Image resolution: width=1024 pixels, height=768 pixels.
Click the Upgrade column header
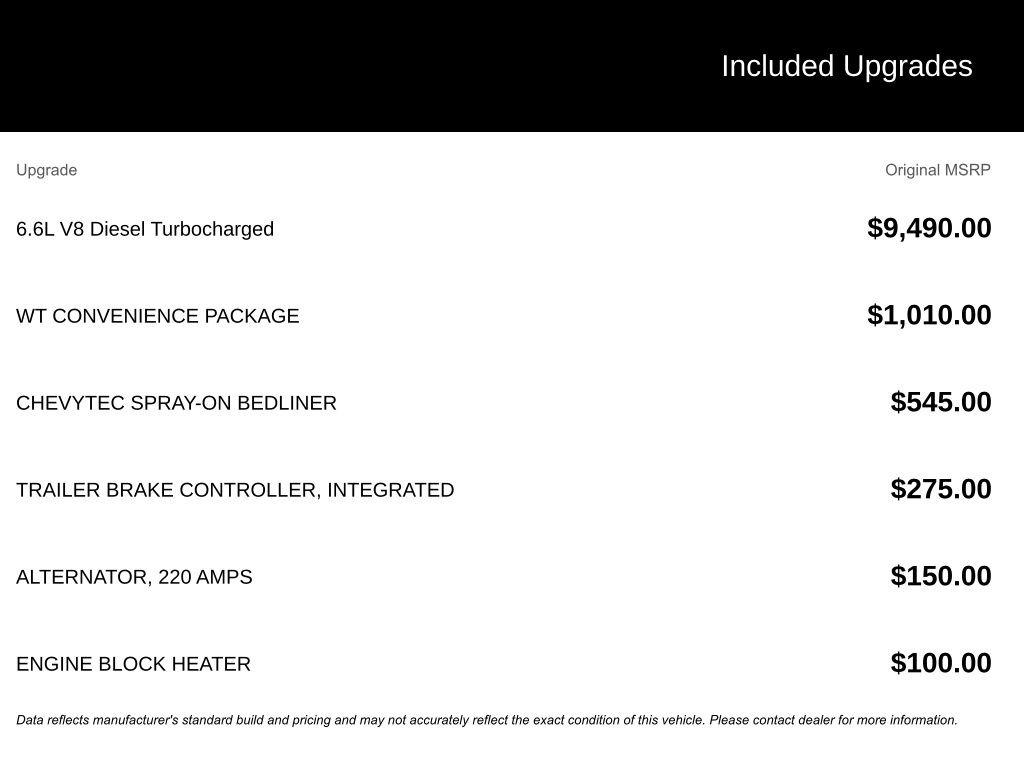[46, 170]
